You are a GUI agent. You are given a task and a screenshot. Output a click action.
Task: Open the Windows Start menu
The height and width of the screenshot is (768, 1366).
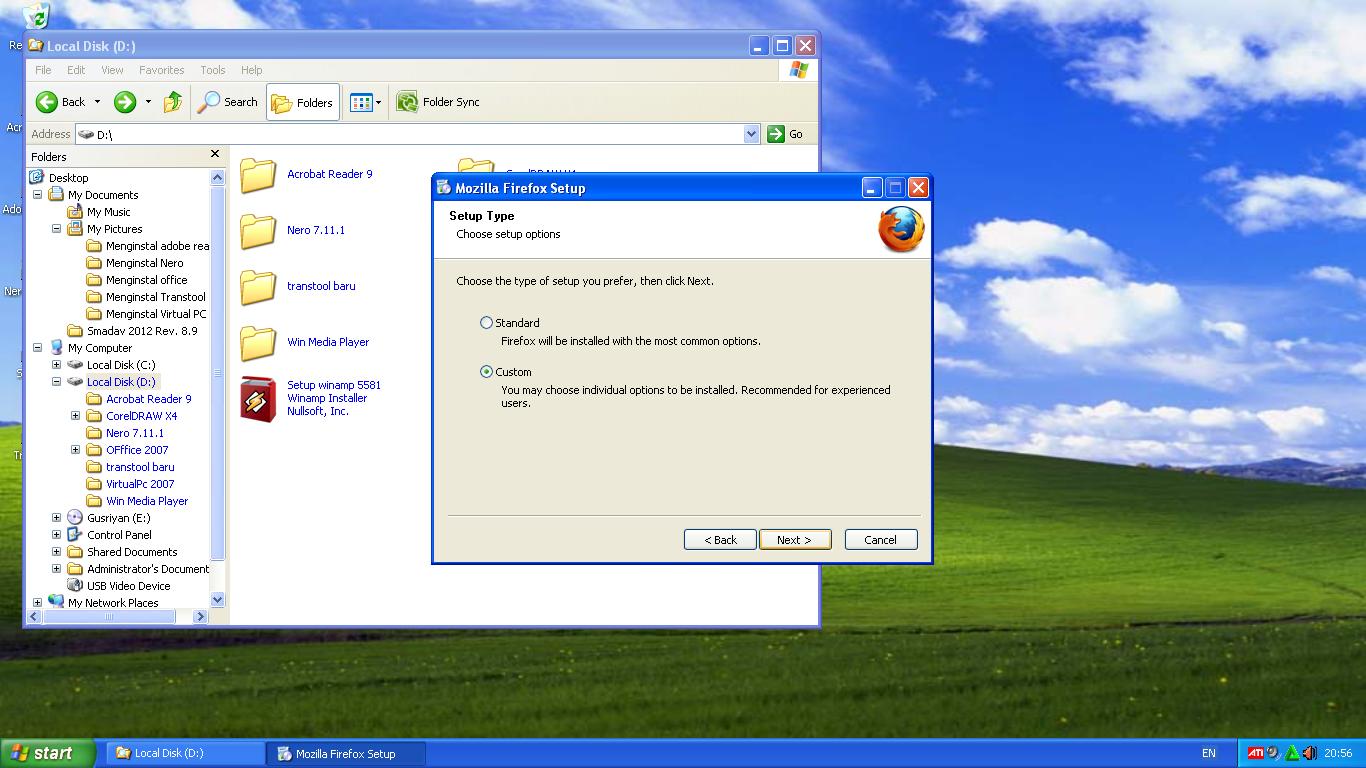pyautogui.click(x=48, y=753)
